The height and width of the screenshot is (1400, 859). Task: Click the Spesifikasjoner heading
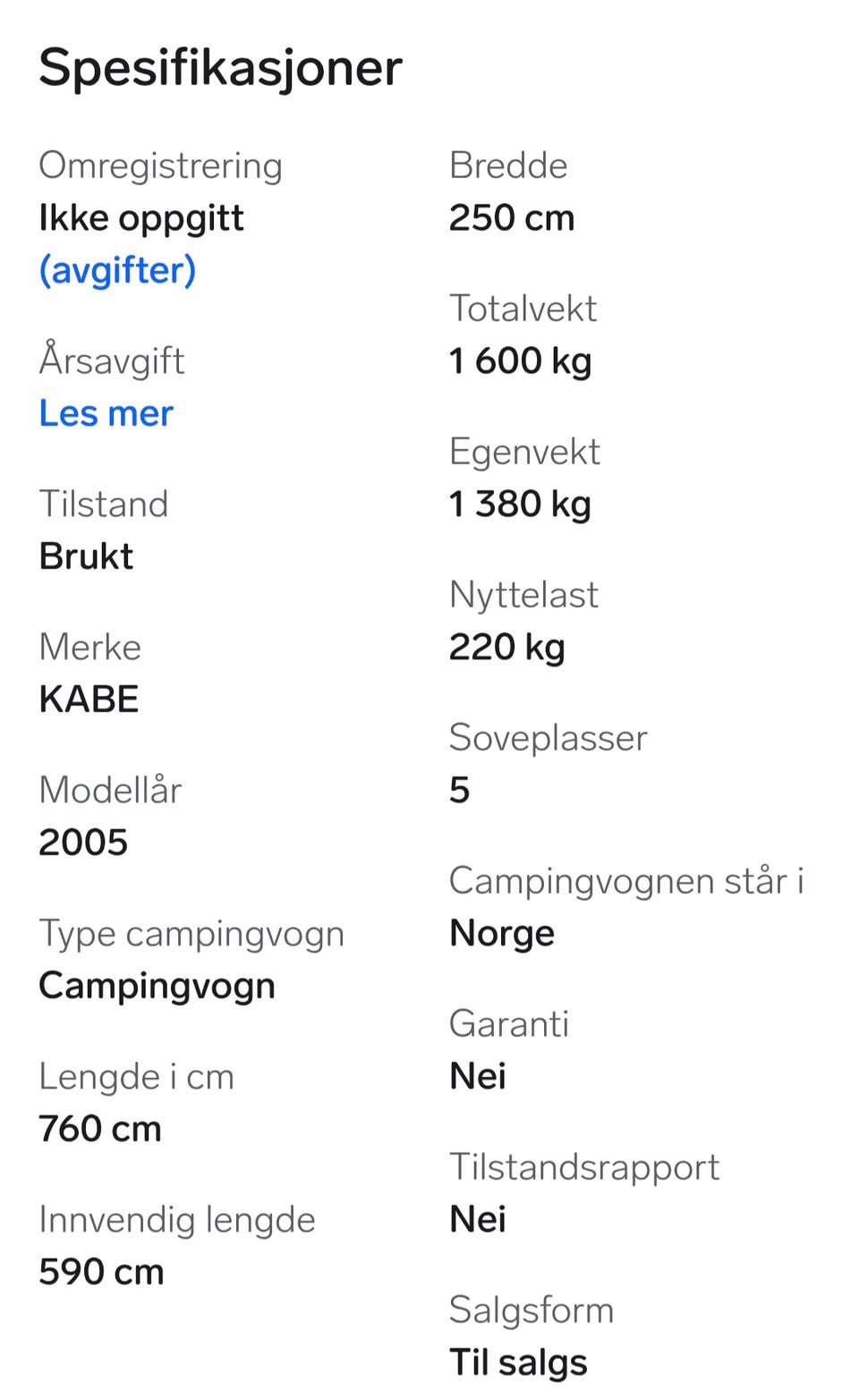click(220, 68)
